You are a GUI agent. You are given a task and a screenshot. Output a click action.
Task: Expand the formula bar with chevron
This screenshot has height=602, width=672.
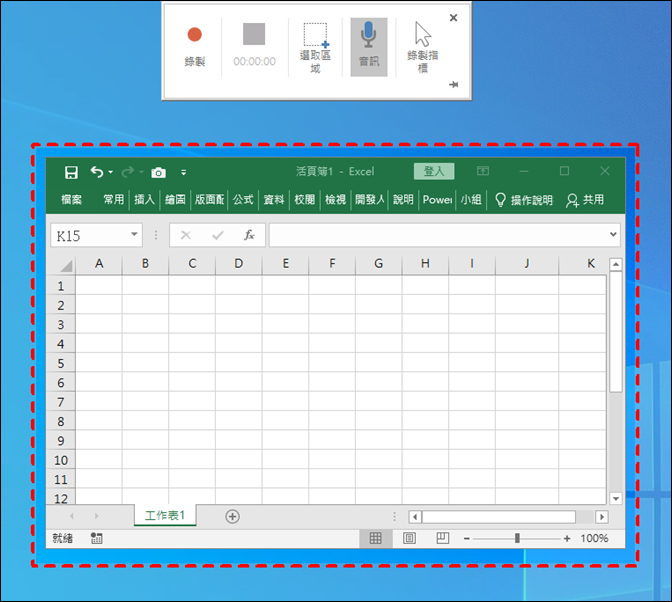click(x=613, y=234)
